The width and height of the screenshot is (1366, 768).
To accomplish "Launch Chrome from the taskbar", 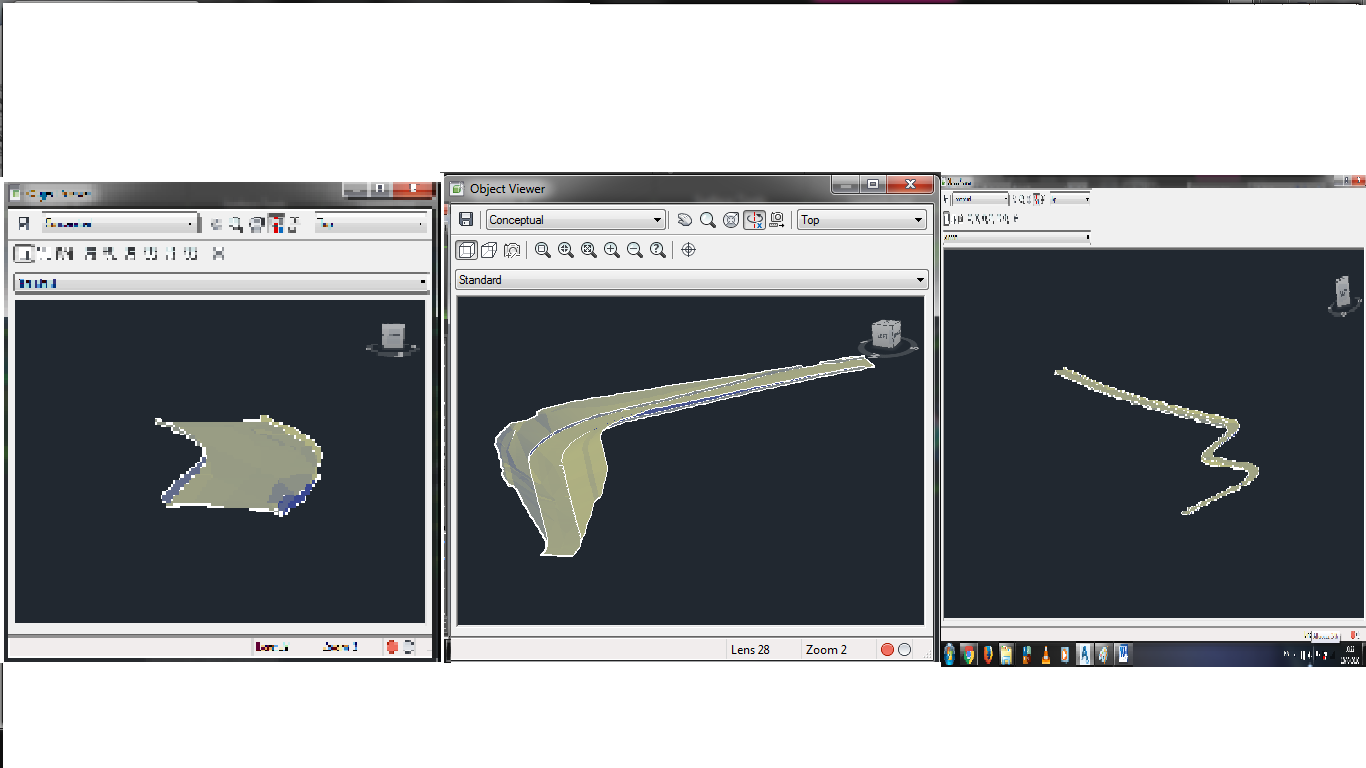I will [968, 656].
